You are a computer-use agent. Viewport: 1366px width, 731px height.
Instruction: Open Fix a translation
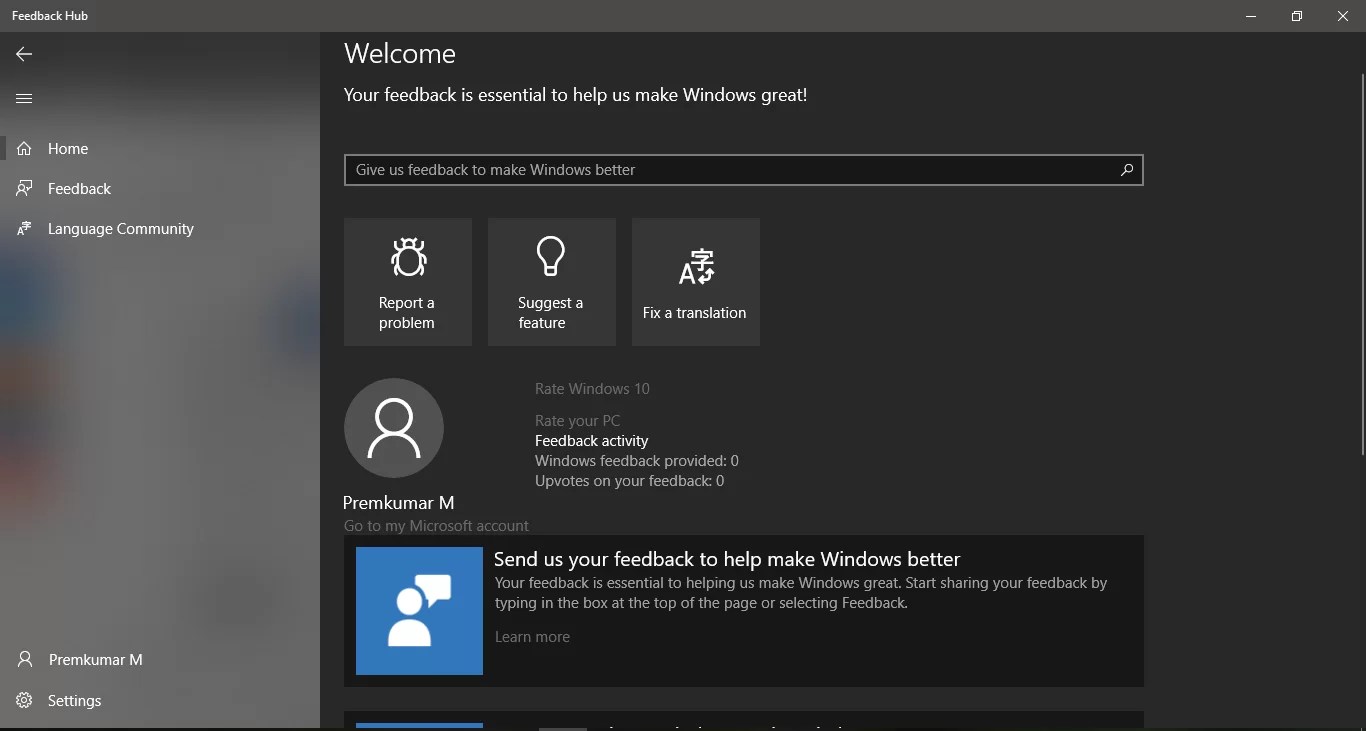pyautogui.click(x=695, y=281)
